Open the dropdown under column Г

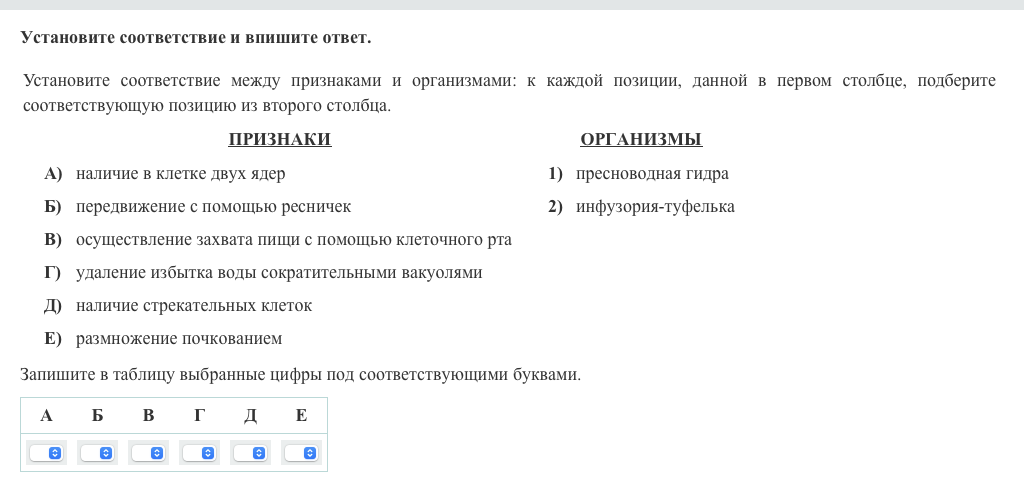(x=199, y=453)
